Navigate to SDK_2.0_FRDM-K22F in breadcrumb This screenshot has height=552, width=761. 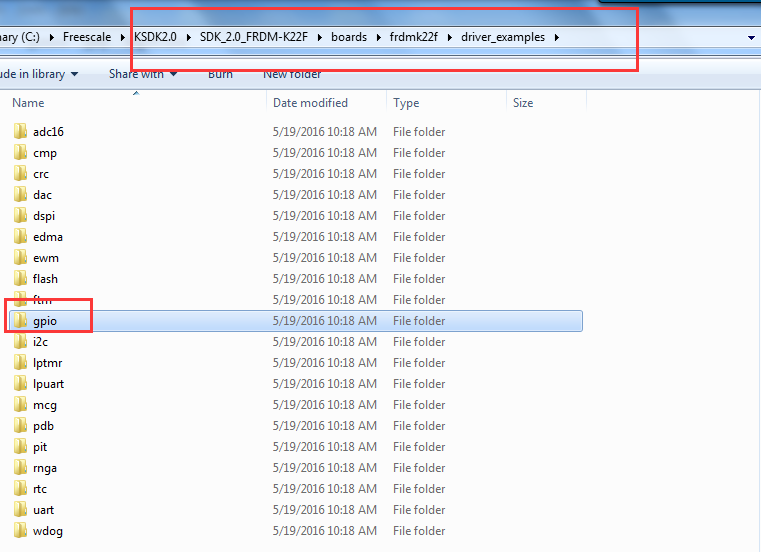click(254, 37)
